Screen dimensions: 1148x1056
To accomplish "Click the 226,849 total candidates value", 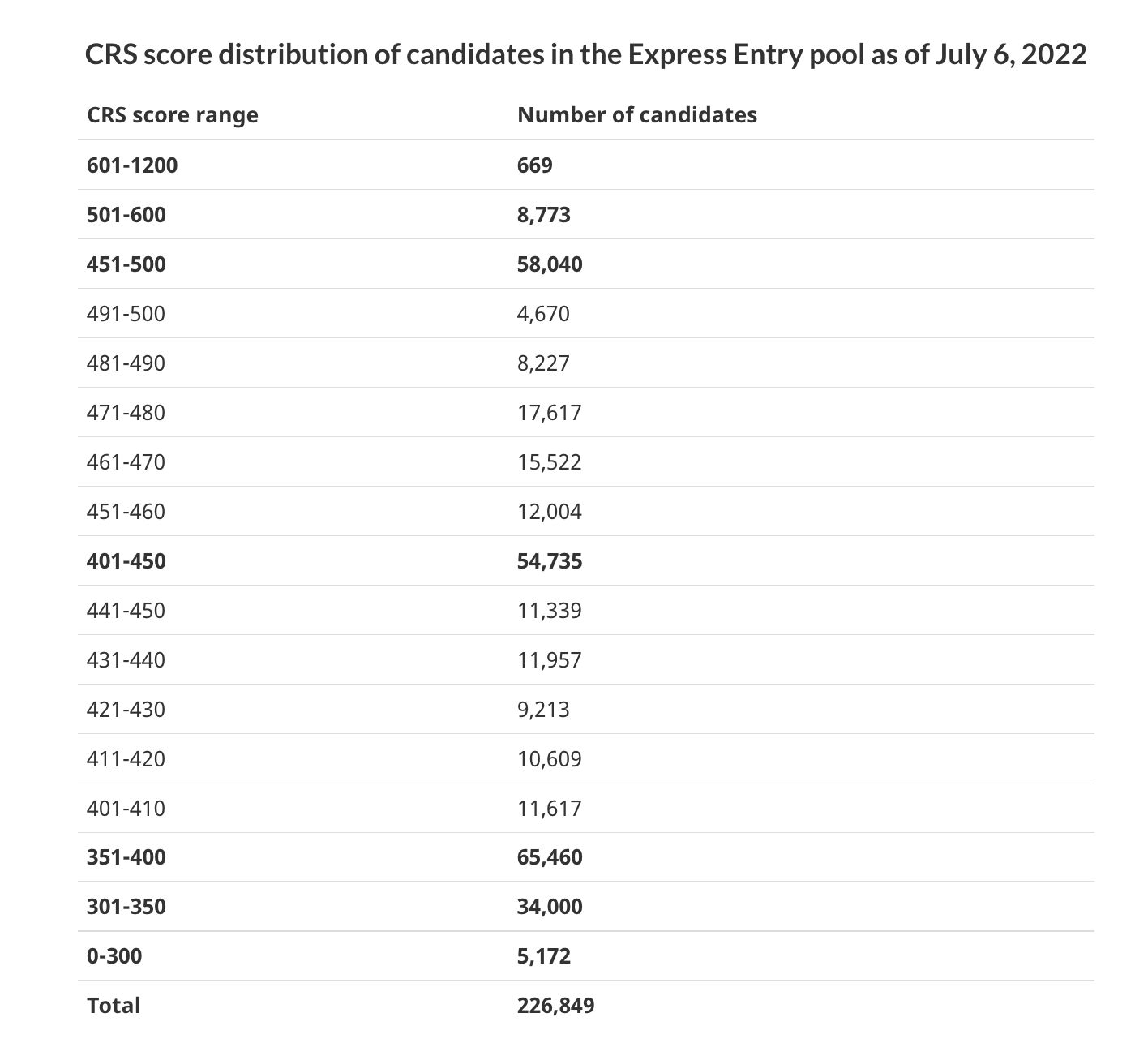I will click(556, 1006).
